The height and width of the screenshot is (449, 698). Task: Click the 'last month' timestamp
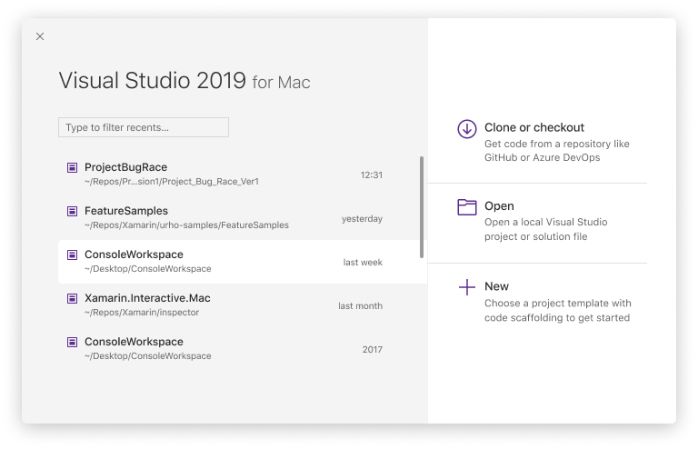coord(360,306)
